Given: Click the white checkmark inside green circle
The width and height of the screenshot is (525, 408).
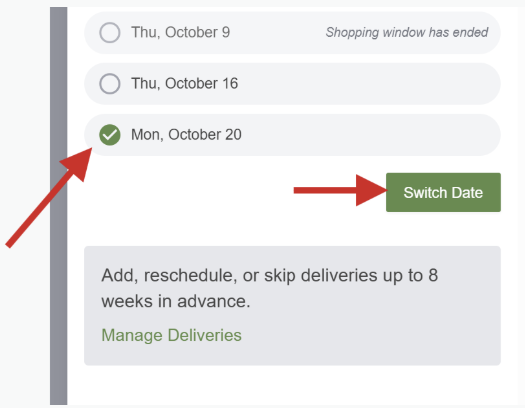Looking at the screenshot, I should [x=110, y=135].
